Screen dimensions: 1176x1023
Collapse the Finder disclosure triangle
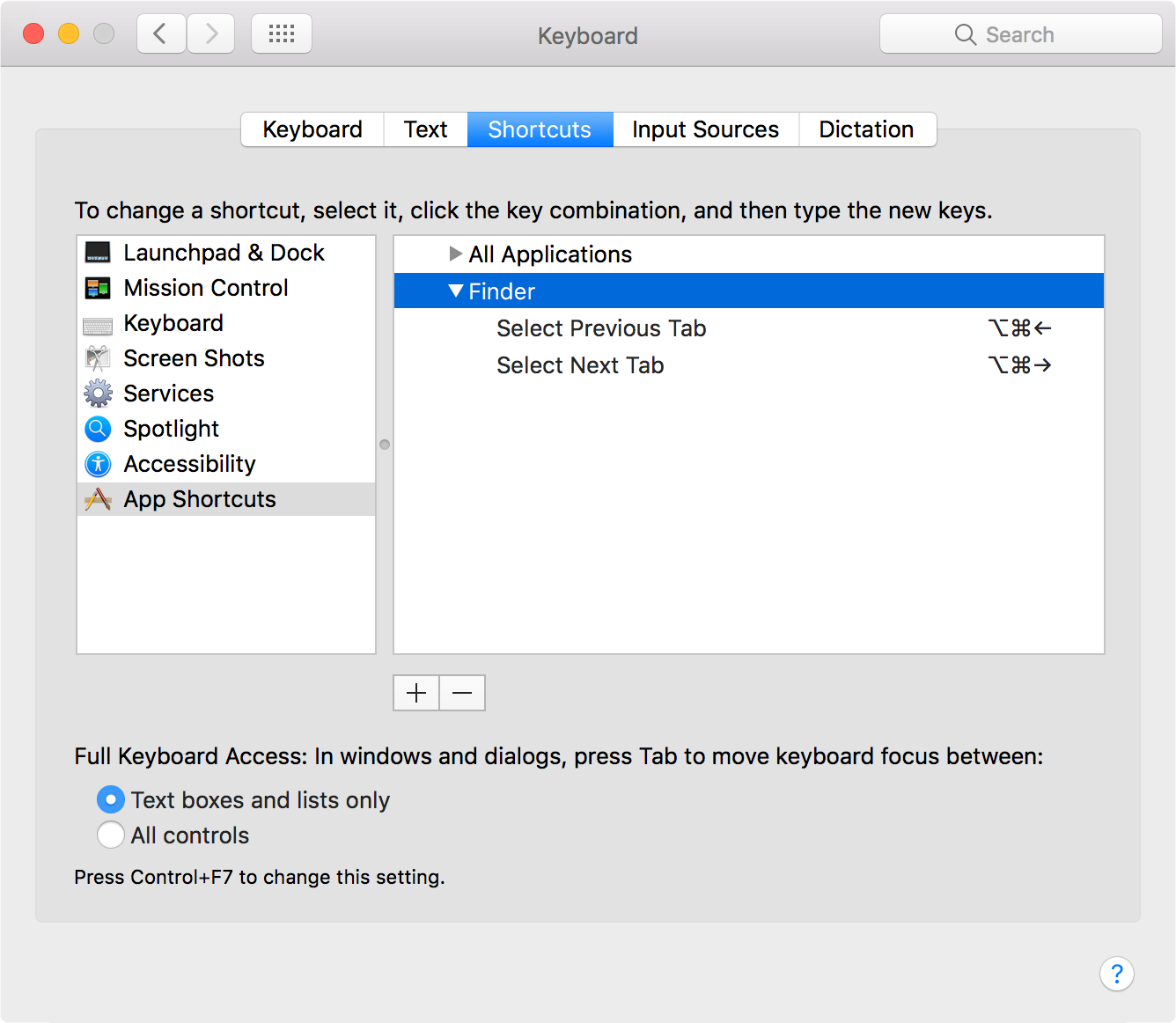(455, 291)
